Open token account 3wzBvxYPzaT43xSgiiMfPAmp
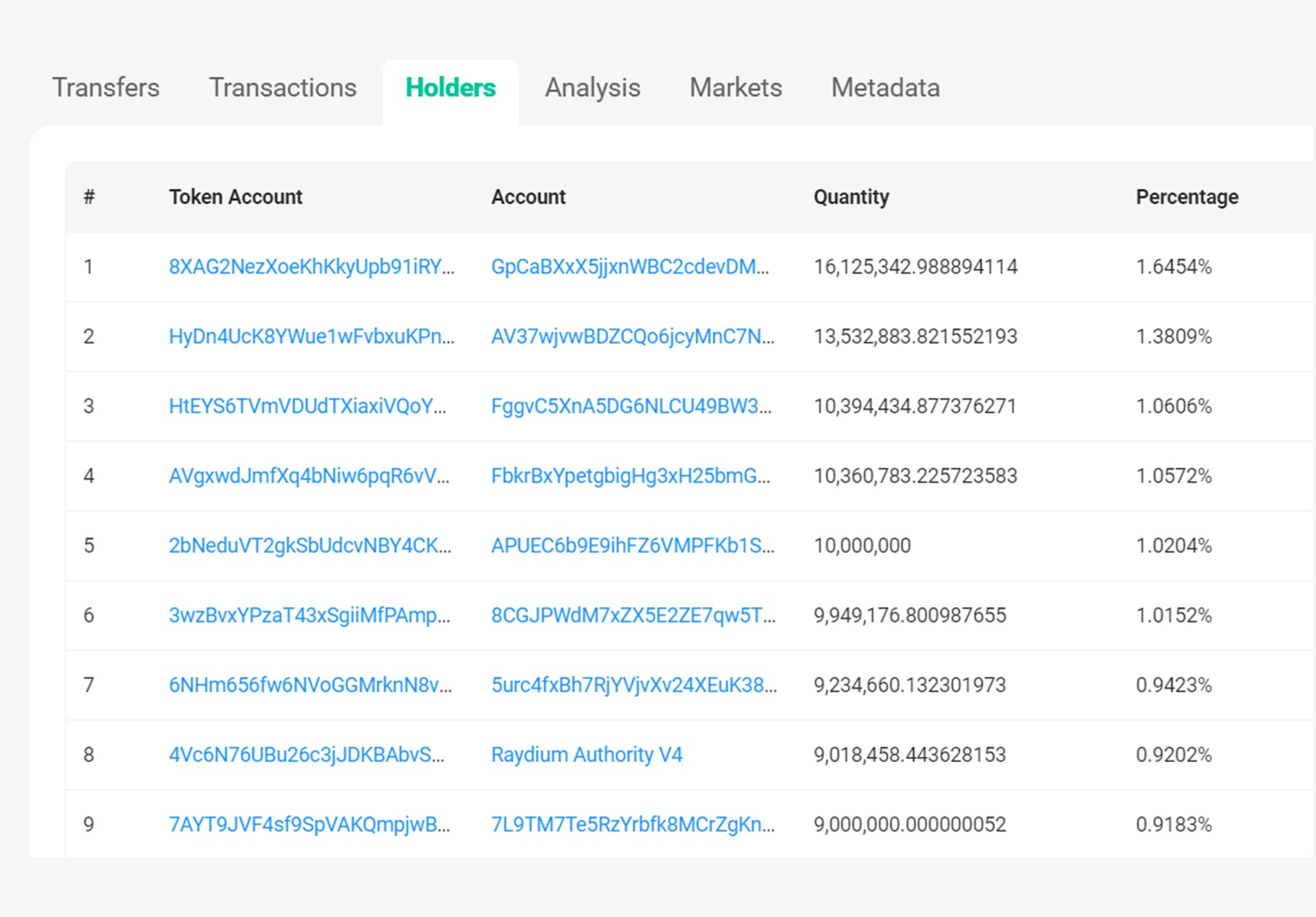 click(309, 615)
